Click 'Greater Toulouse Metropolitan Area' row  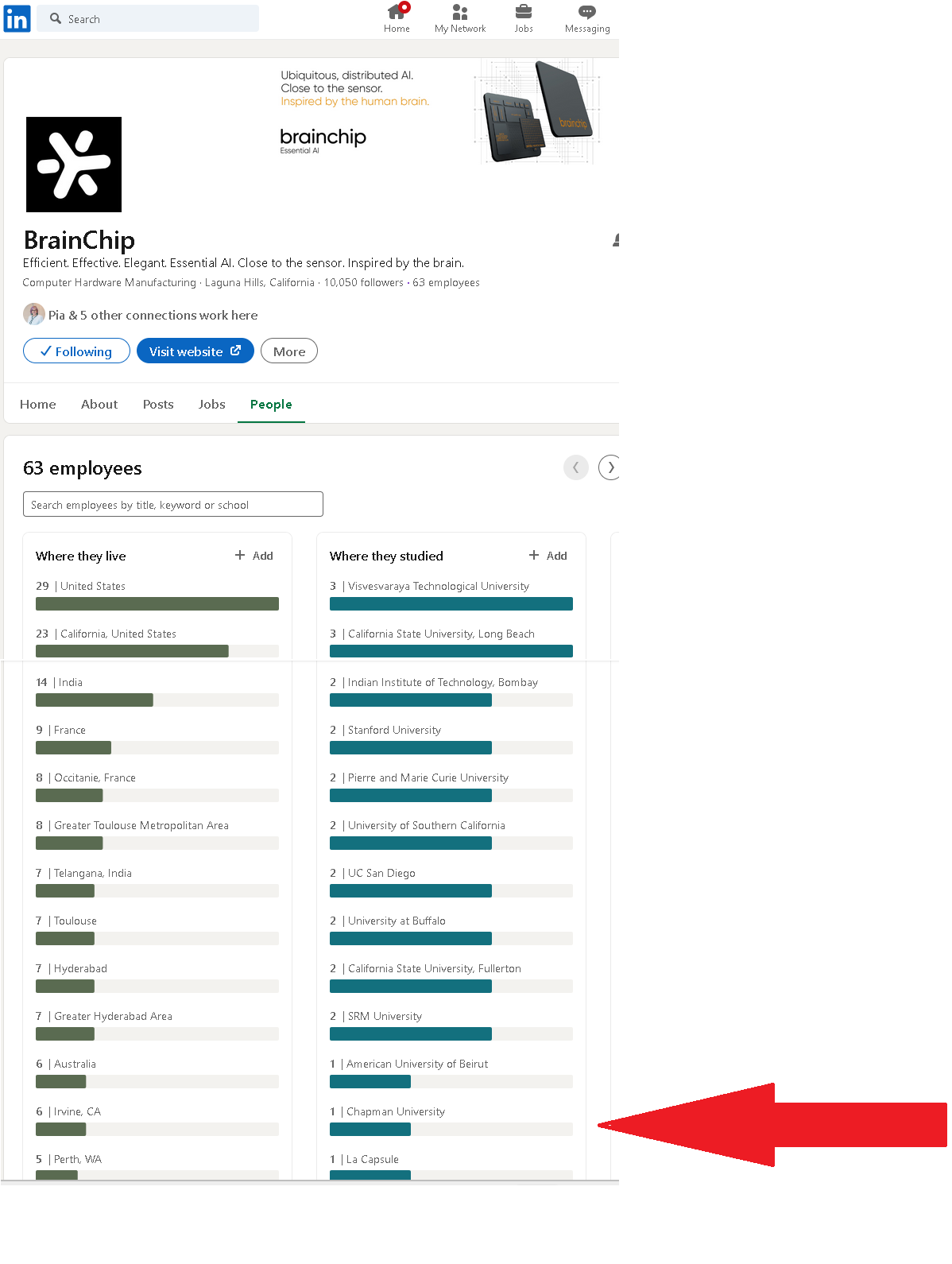click(x=157, y=835)
